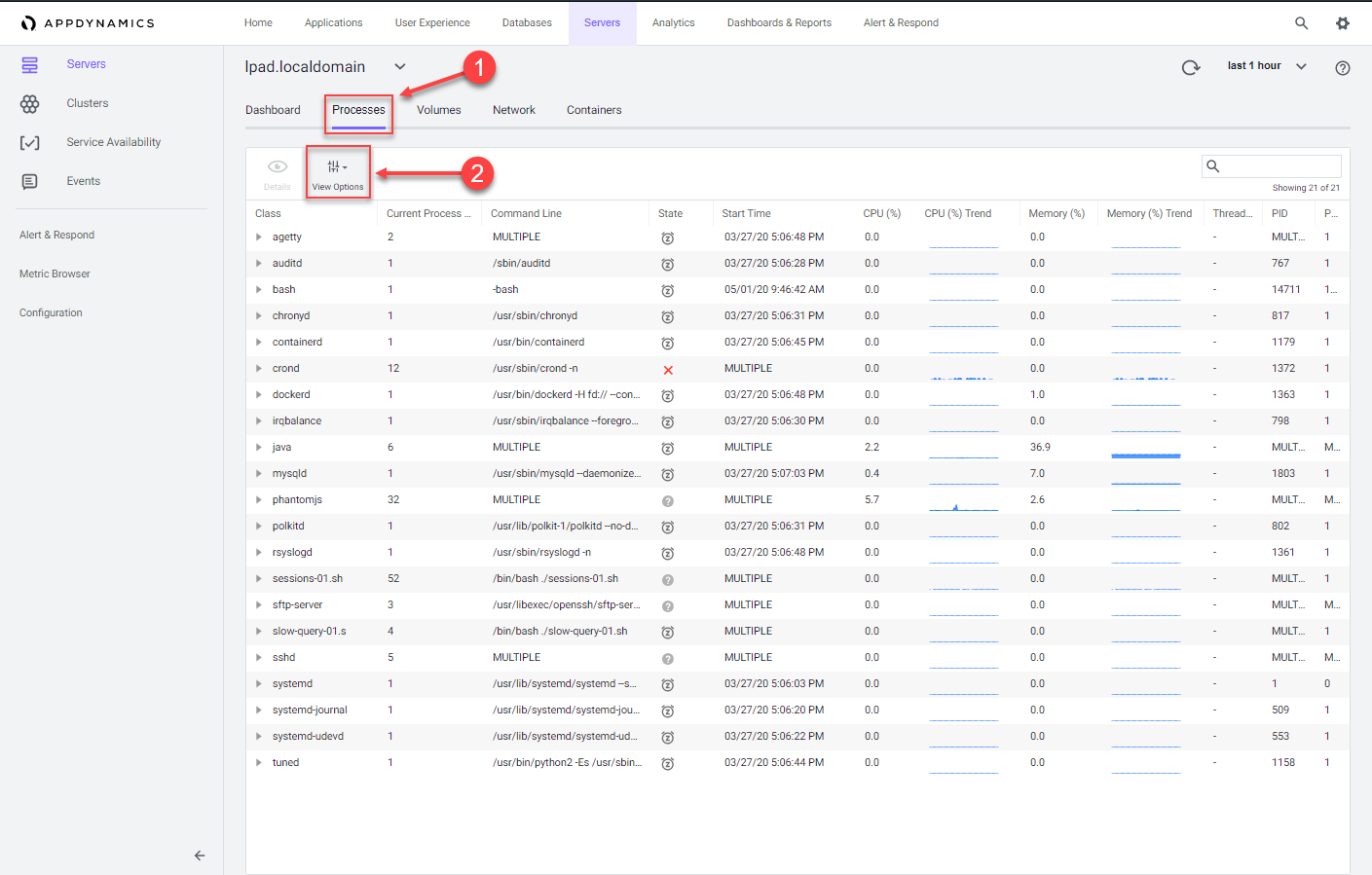Switch to the Containers tab
1372x875 pixels.
594,111
